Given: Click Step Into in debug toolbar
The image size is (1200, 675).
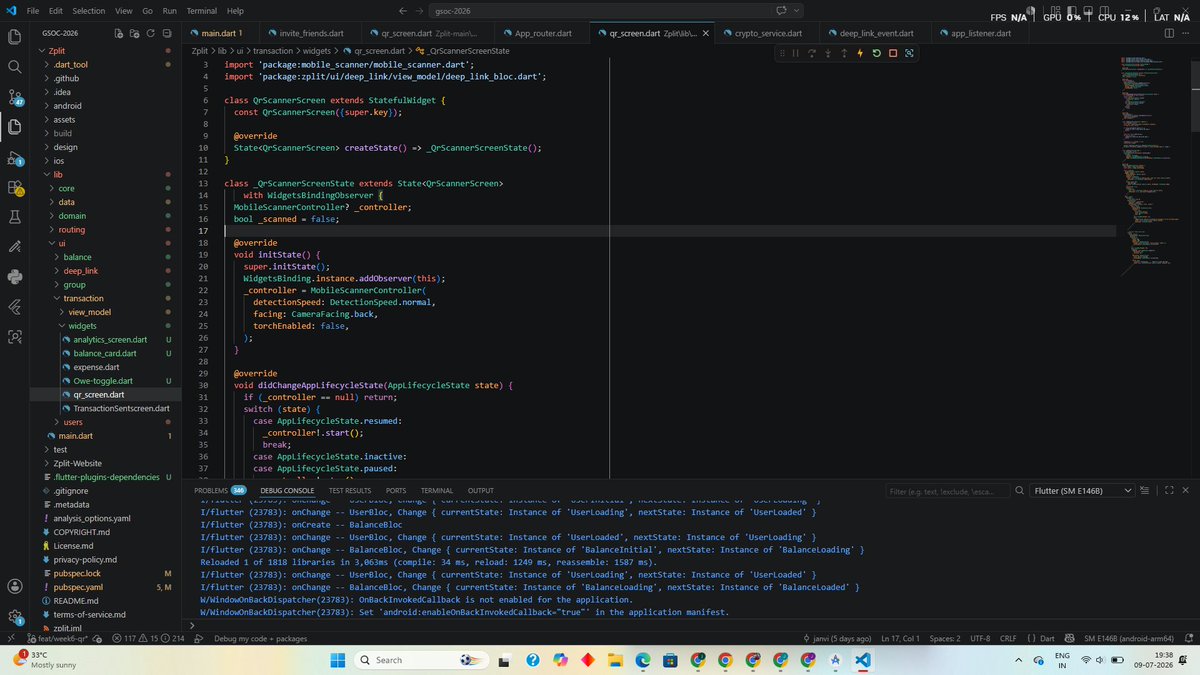Looking at the screenshot, I should [828, 53].
